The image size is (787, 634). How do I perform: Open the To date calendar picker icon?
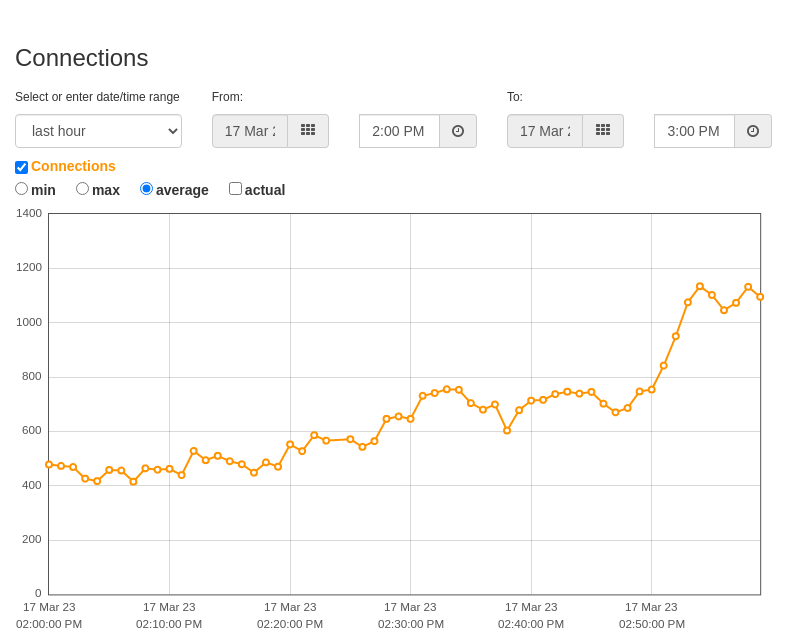click(603, 131)
